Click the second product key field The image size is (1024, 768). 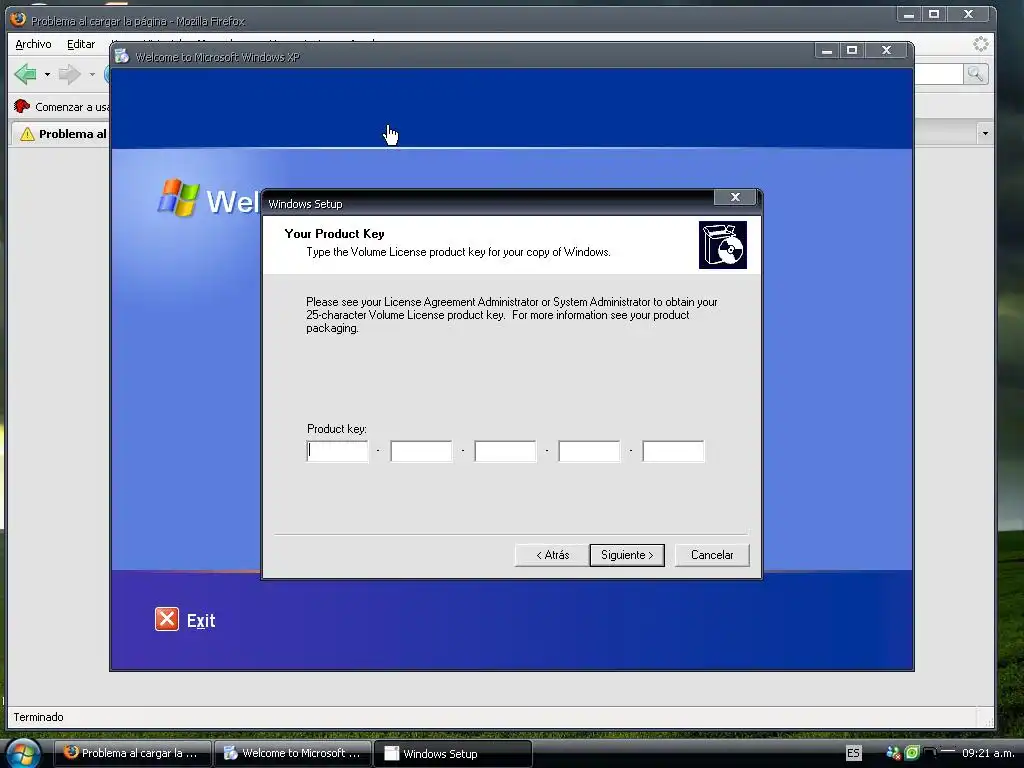pyautogui.click(x=421, y=451)
